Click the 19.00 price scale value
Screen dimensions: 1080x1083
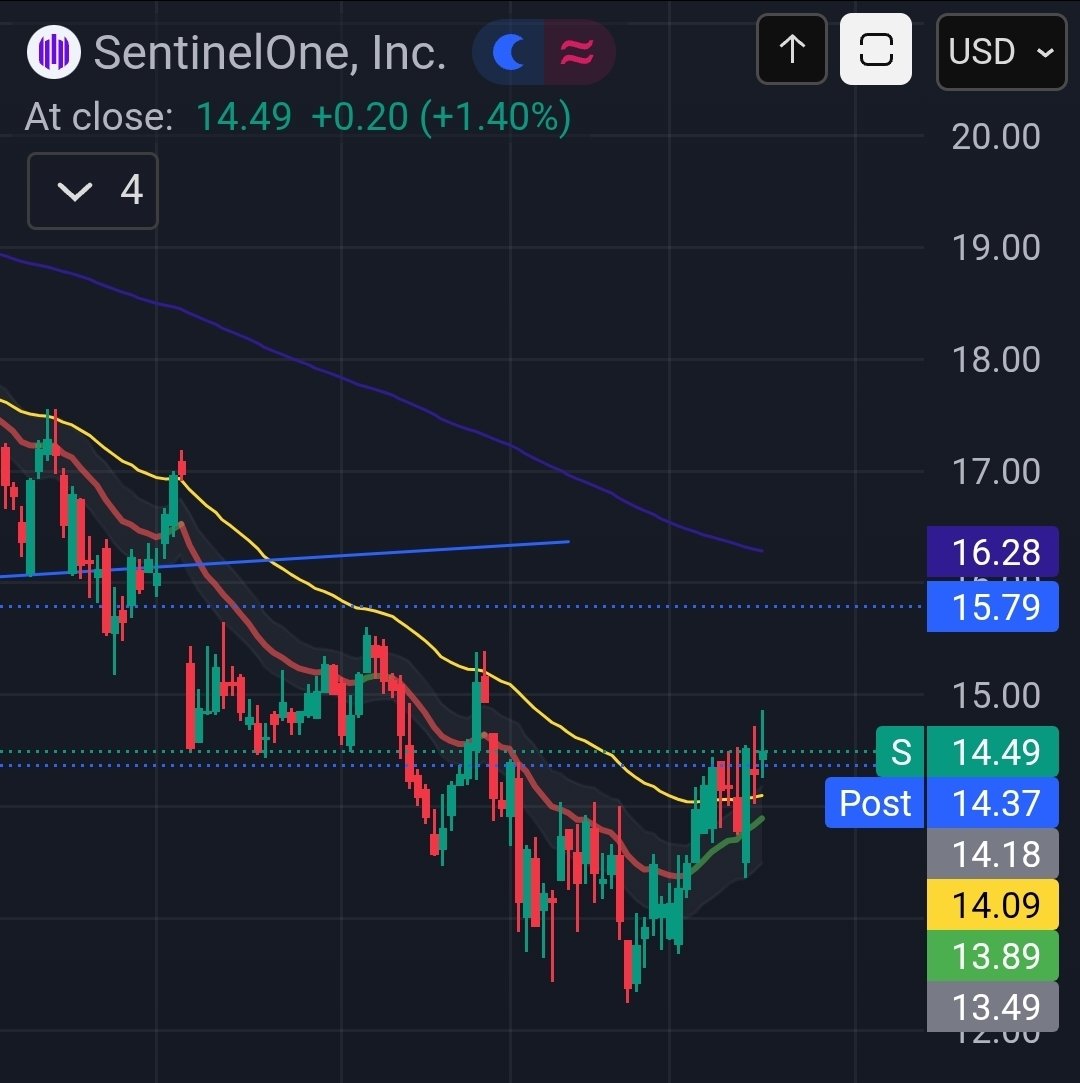click(x=996, y=247)
